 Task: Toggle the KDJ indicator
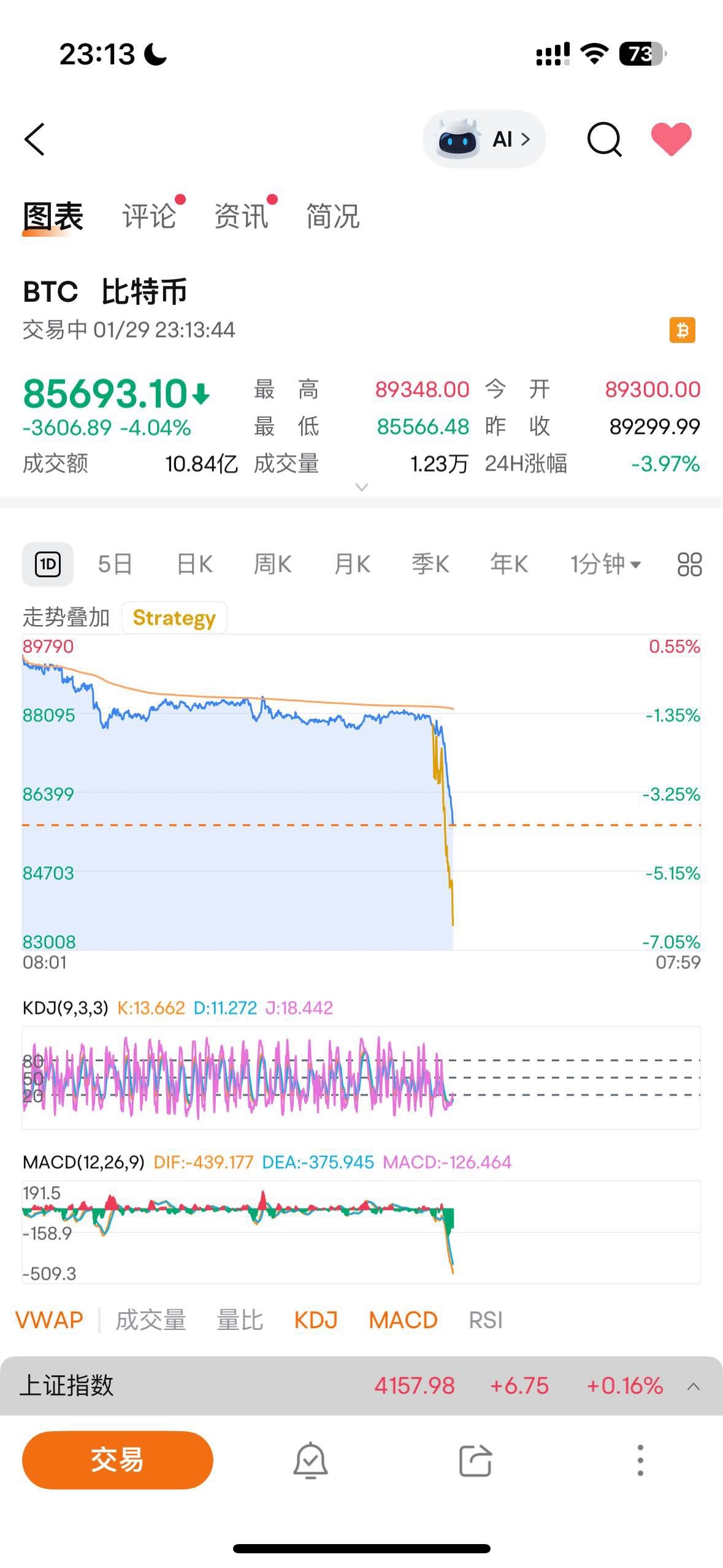(316, 1320)
